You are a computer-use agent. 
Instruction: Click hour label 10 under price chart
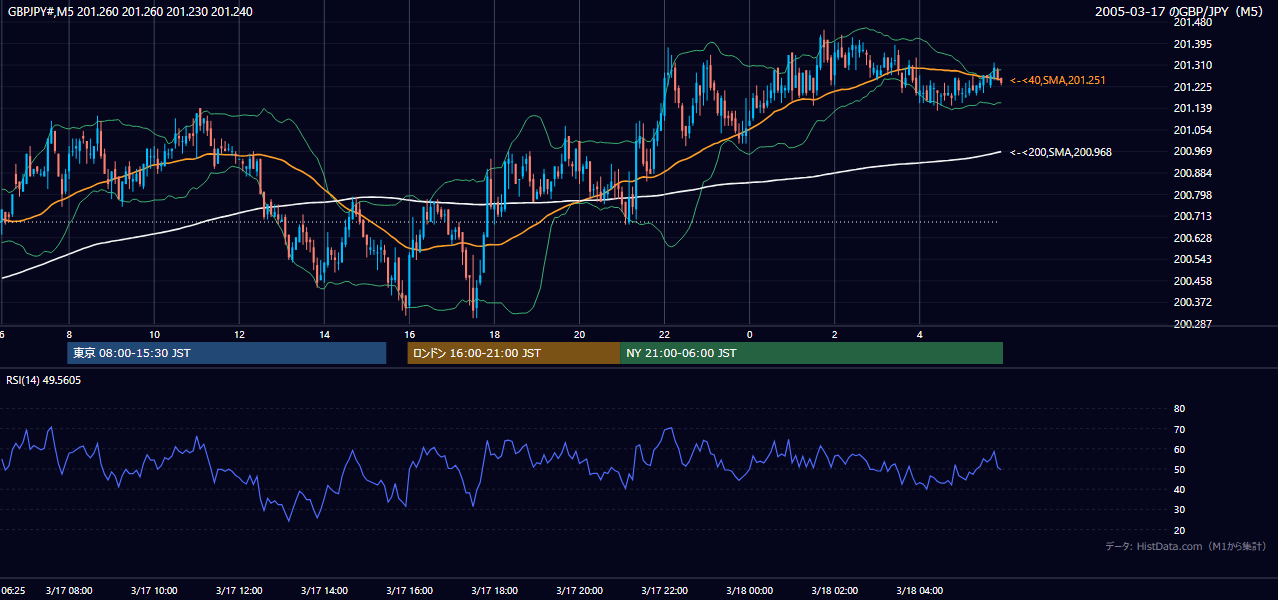coord(154,334)
